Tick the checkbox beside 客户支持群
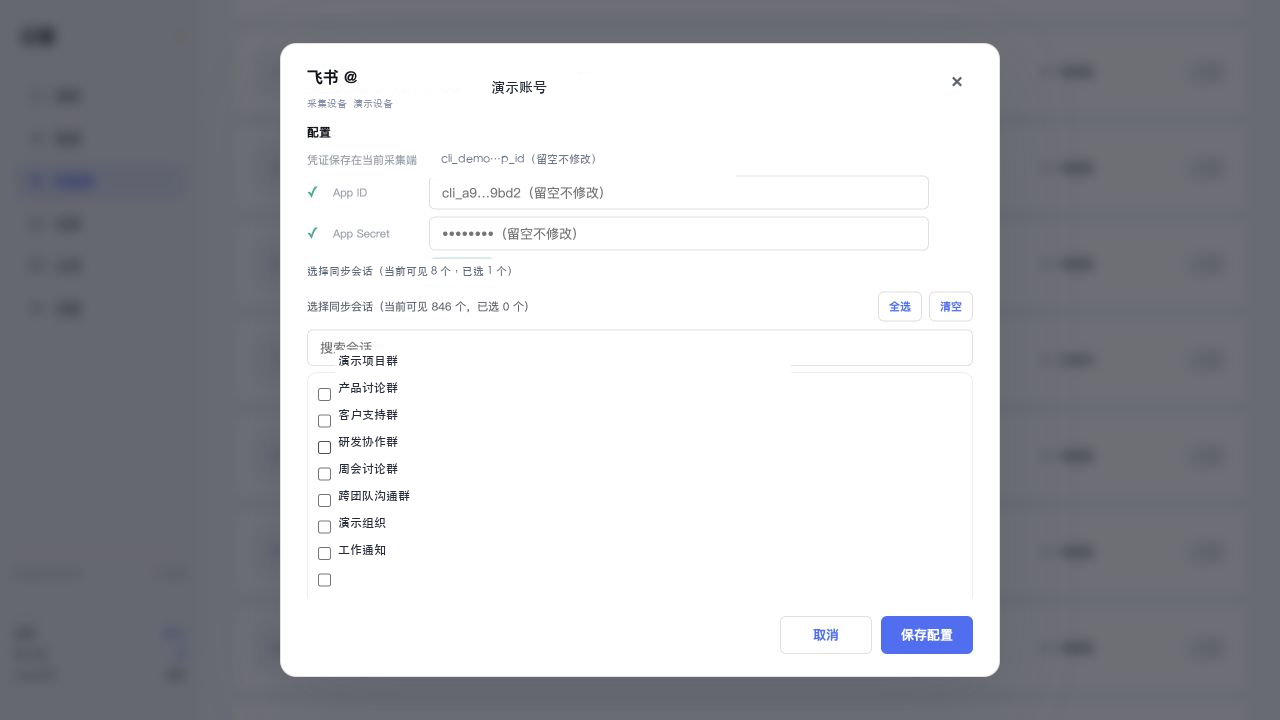This screenshot has height=720, width=1280. 324,421
